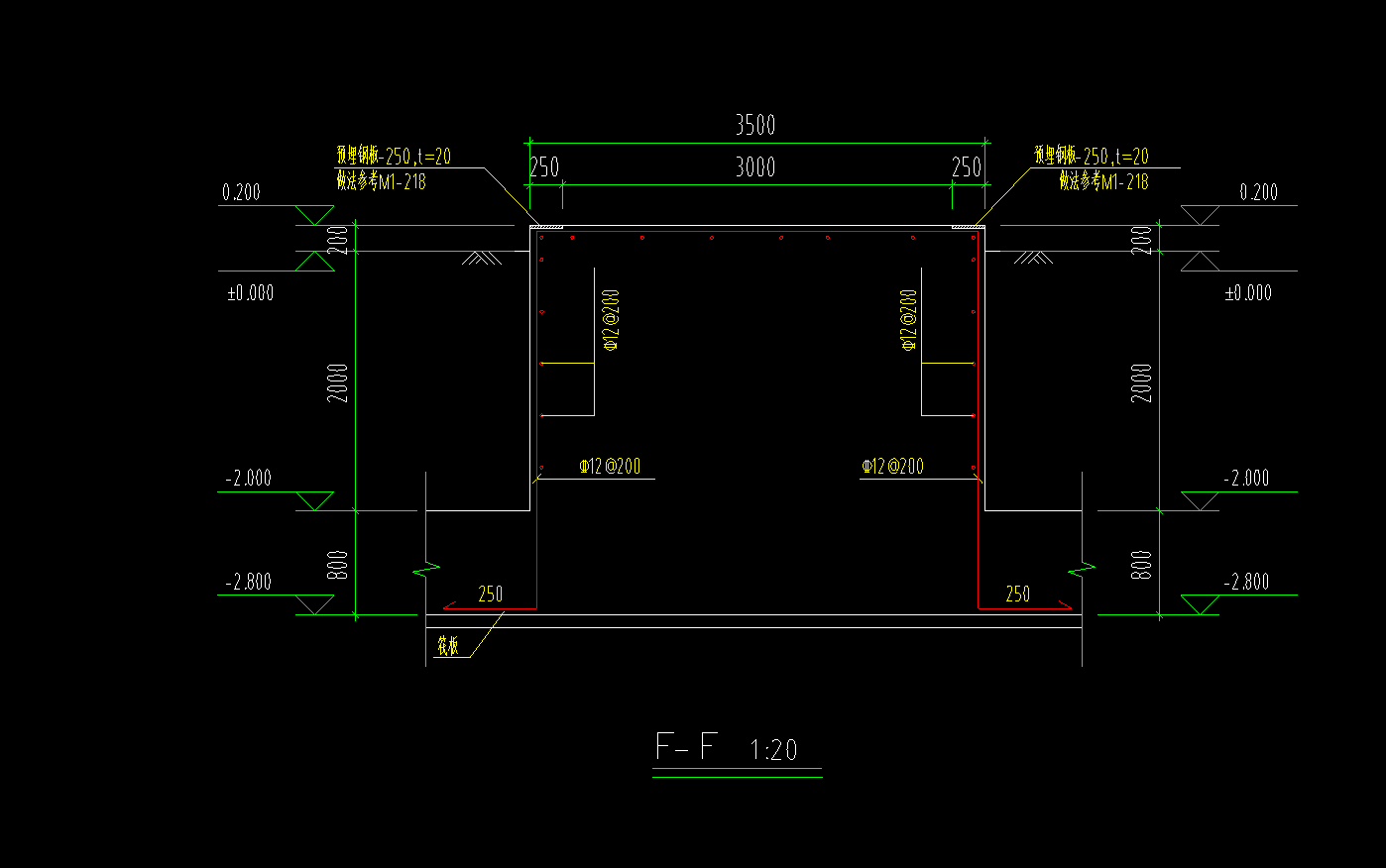The height and width of the screenshot is (868, 1386).
Task: Click the F-F section title text
Action: (686, 746)
